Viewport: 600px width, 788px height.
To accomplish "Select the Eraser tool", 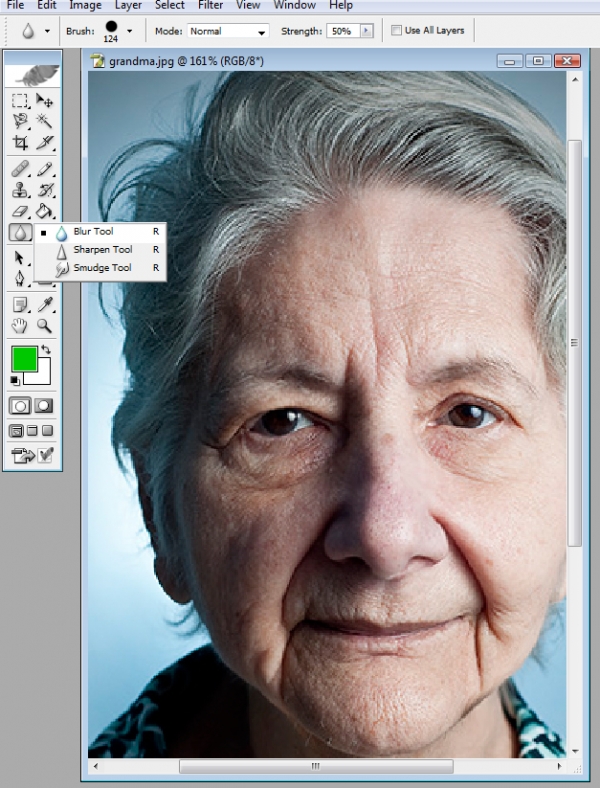I will coord(20,211).
